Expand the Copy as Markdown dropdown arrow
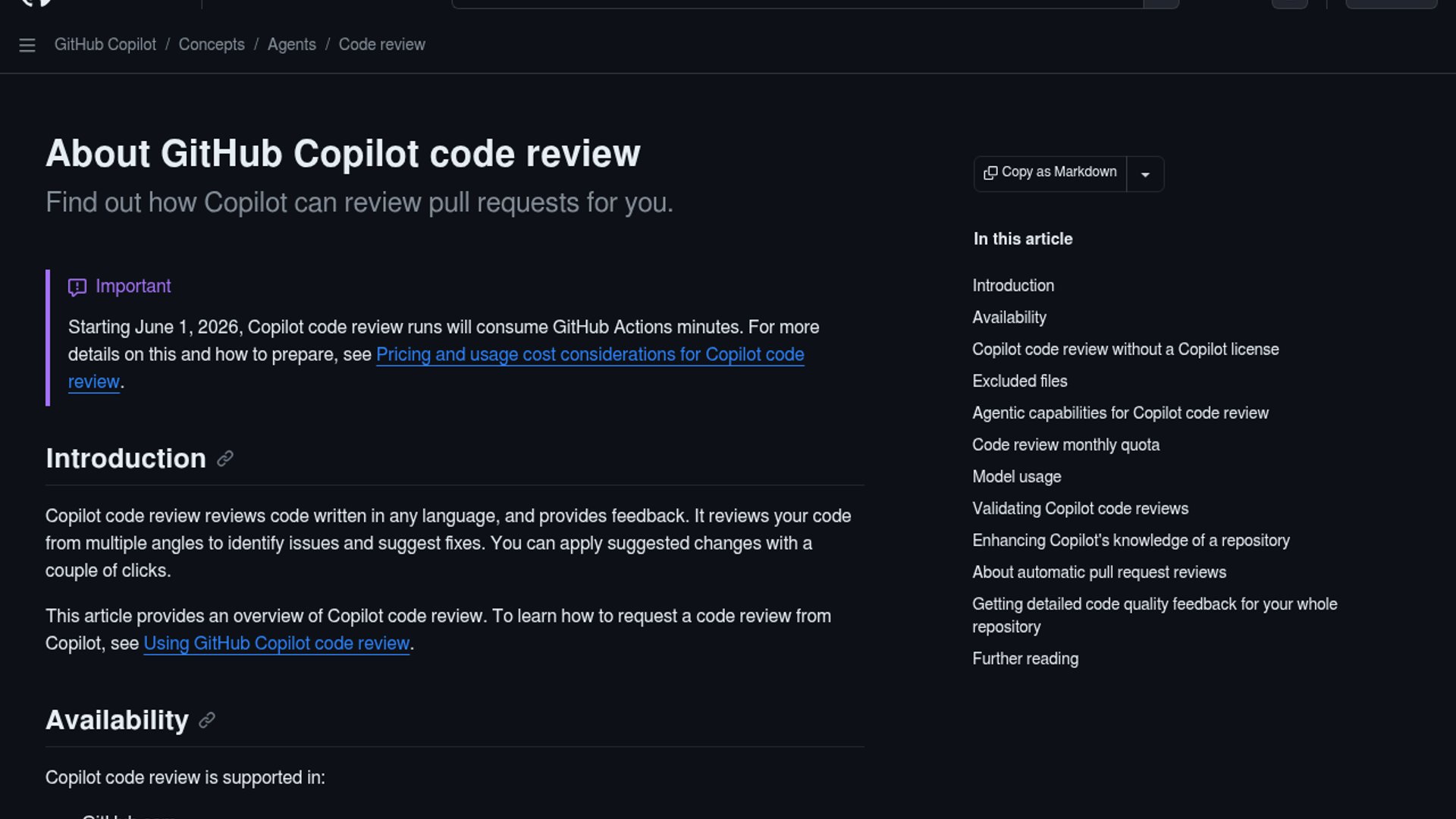This screenshot has height=819, width=1456. (1145, 174)
